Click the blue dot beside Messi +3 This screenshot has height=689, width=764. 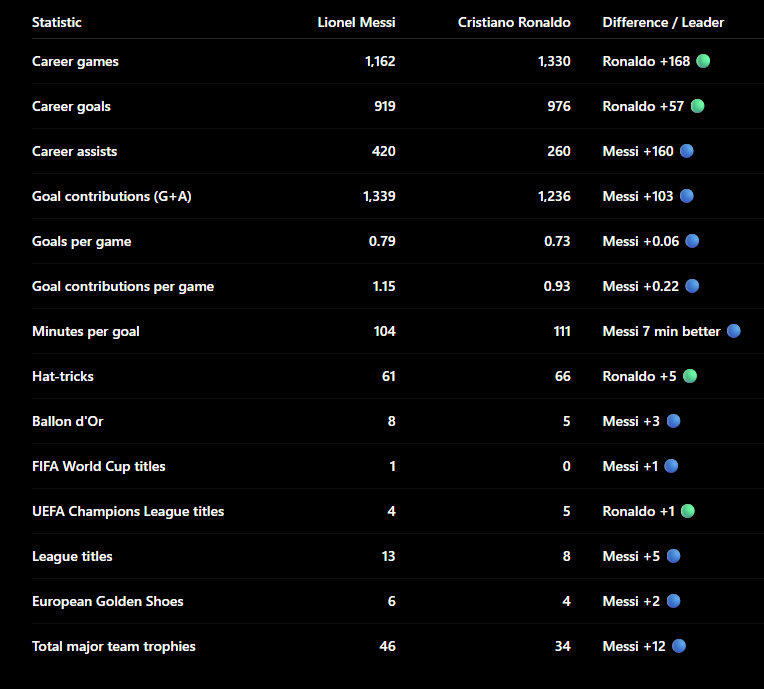tap(674, 421)
